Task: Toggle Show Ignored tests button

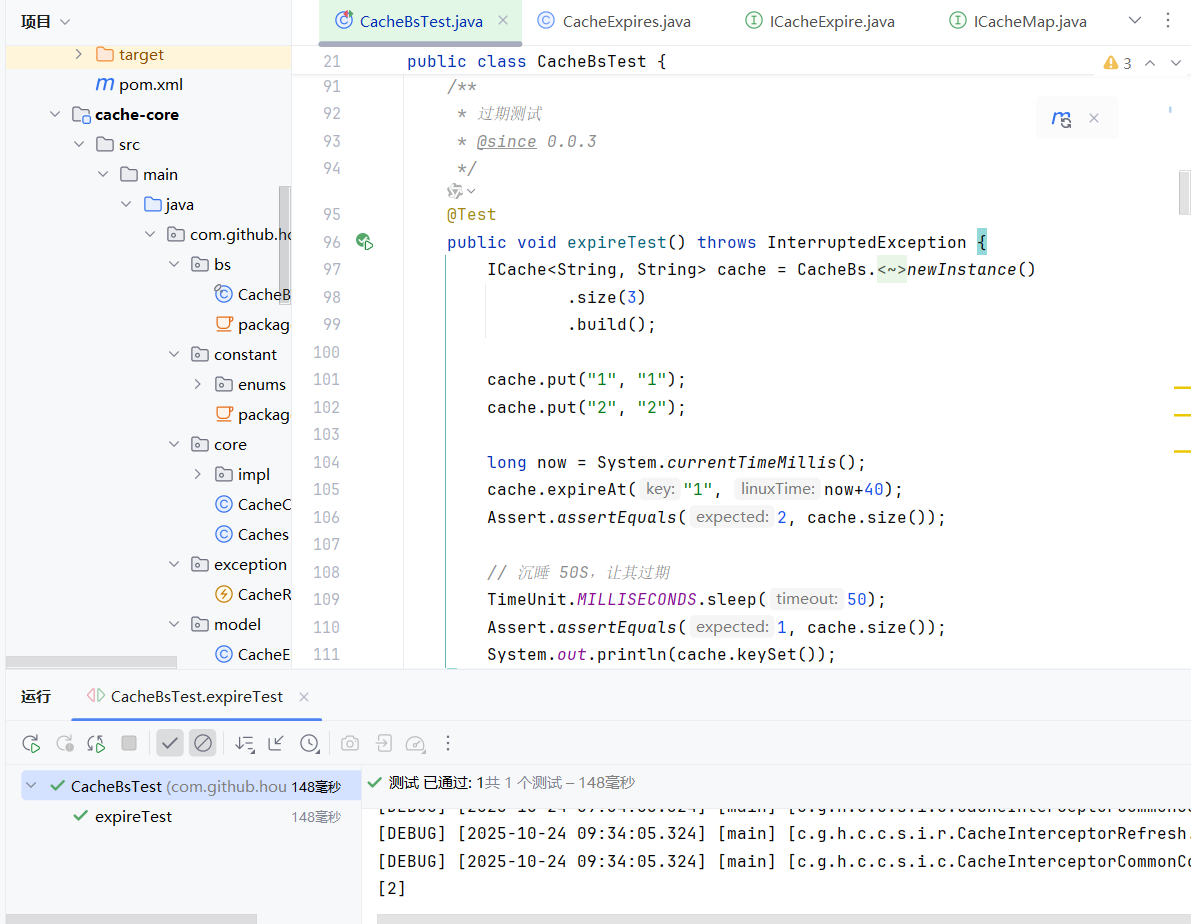Action: (203, 743)
